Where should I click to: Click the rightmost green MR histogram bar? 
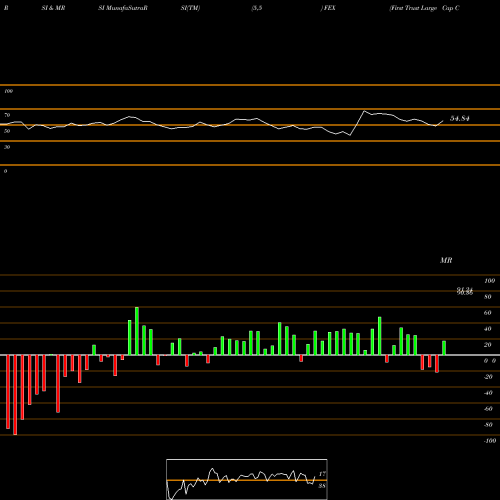point(444,348)
